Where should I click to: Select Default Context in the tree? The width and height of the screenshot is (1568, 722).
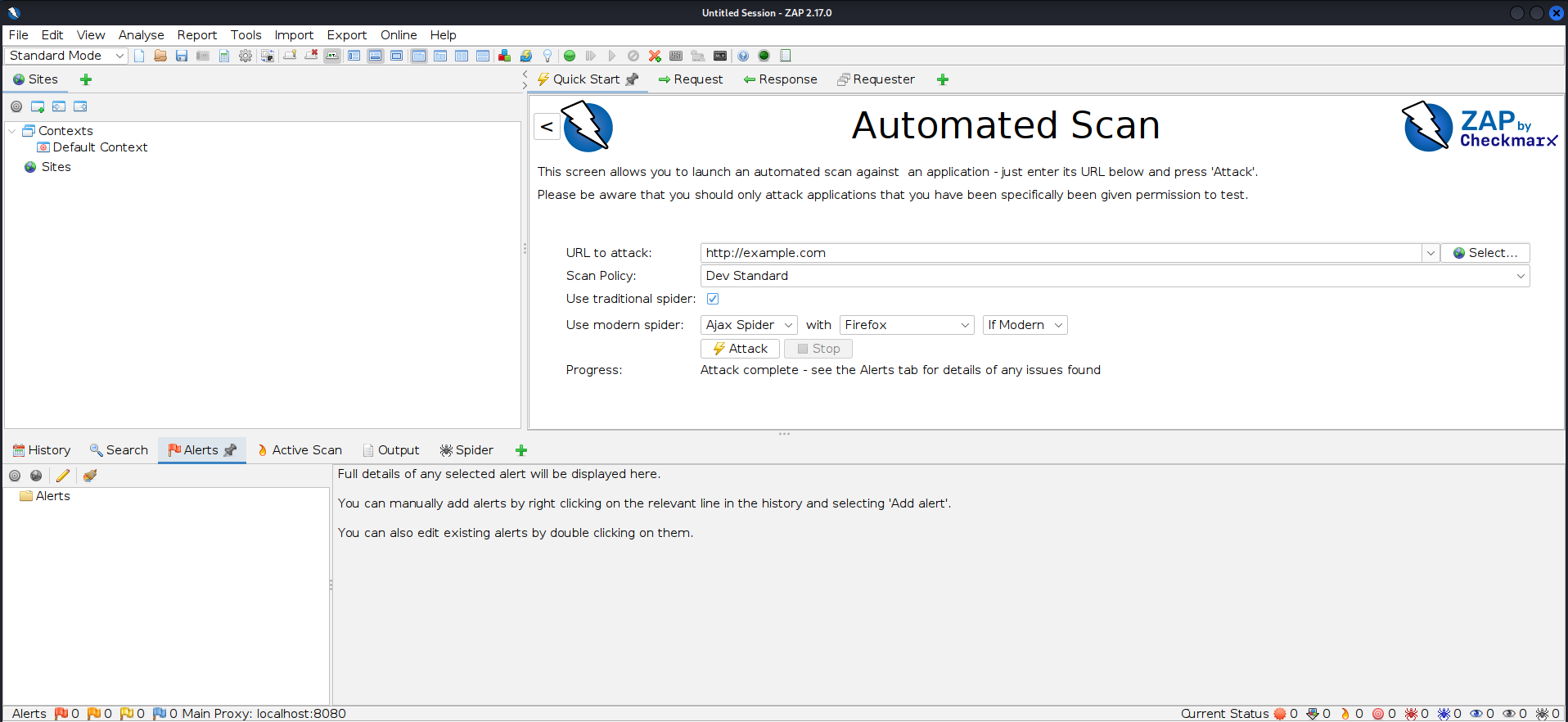click(x=92, y=147)
